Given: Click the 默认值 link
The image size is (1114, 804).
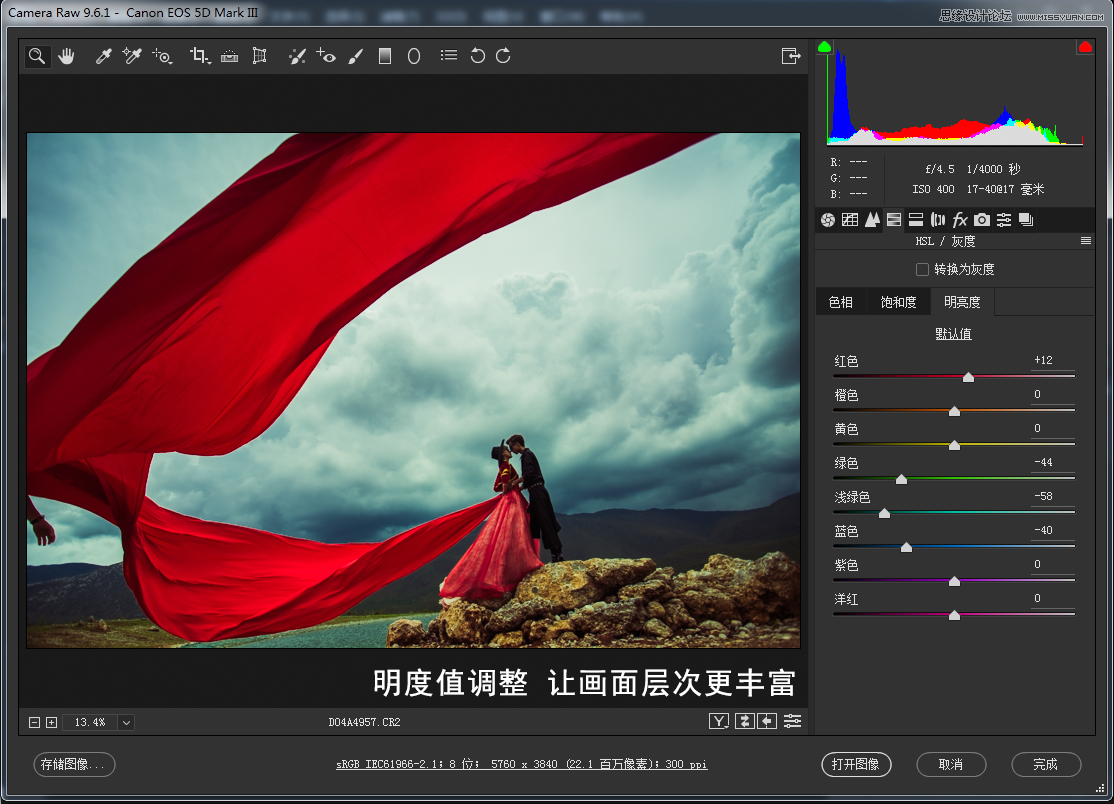Looking at the screenshot, I should 953,334.
